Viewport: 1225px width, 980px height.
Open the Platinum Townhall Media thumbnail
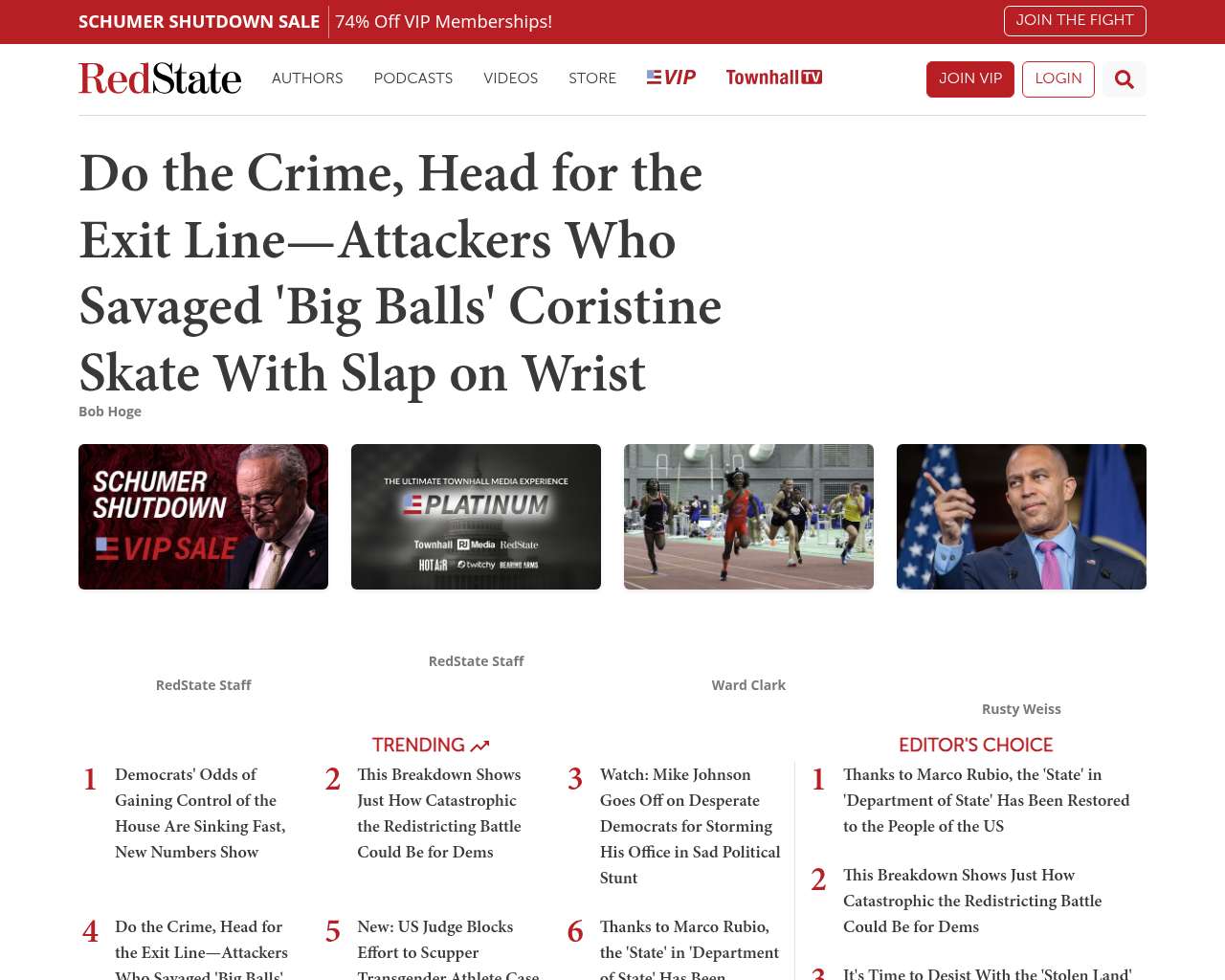476,517
